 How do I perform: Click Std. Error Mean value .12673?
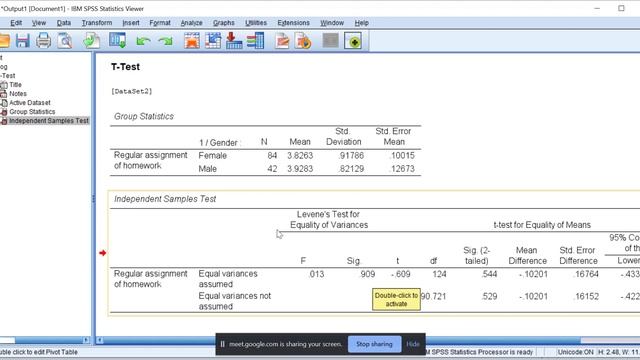tap(402, 169)
